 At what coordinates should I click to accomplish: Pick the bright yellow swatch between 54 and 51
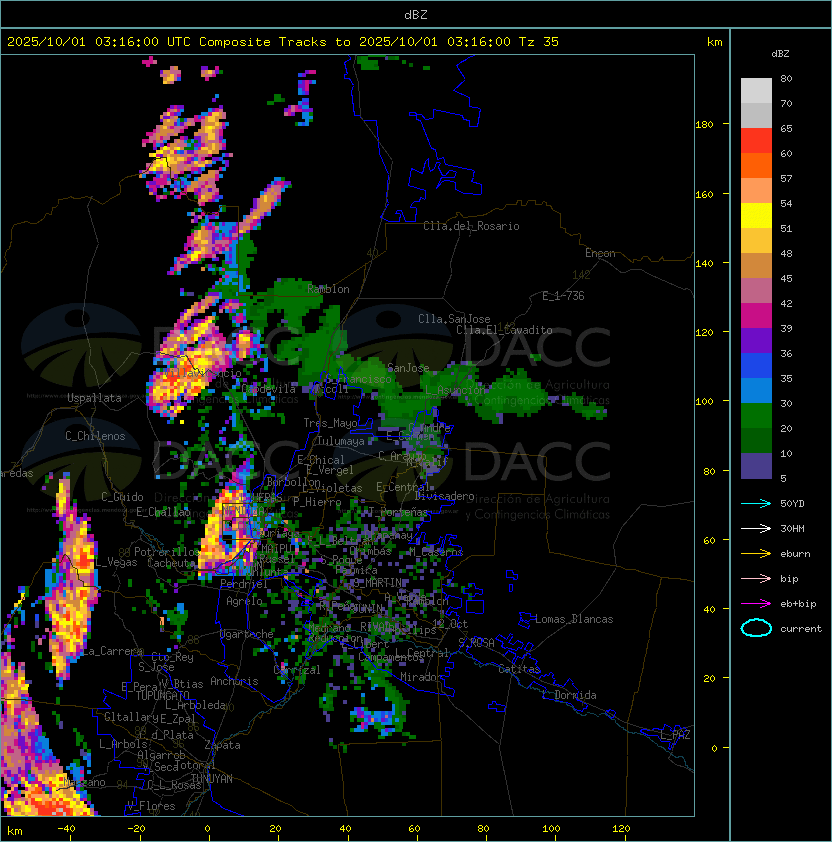pos(756,216)
